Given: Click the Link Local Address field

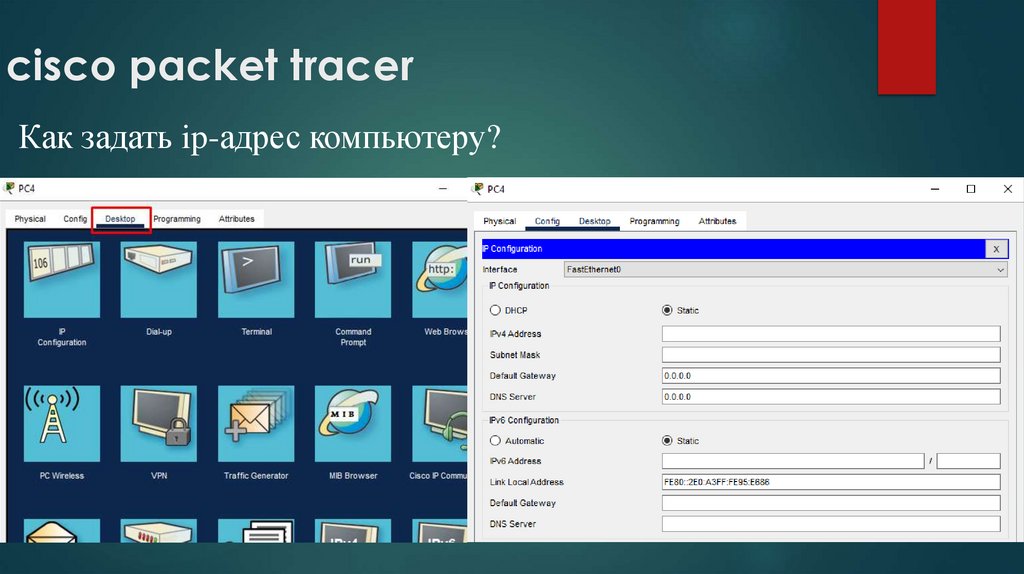Looking at the screenshot, I should coord(831,482).
